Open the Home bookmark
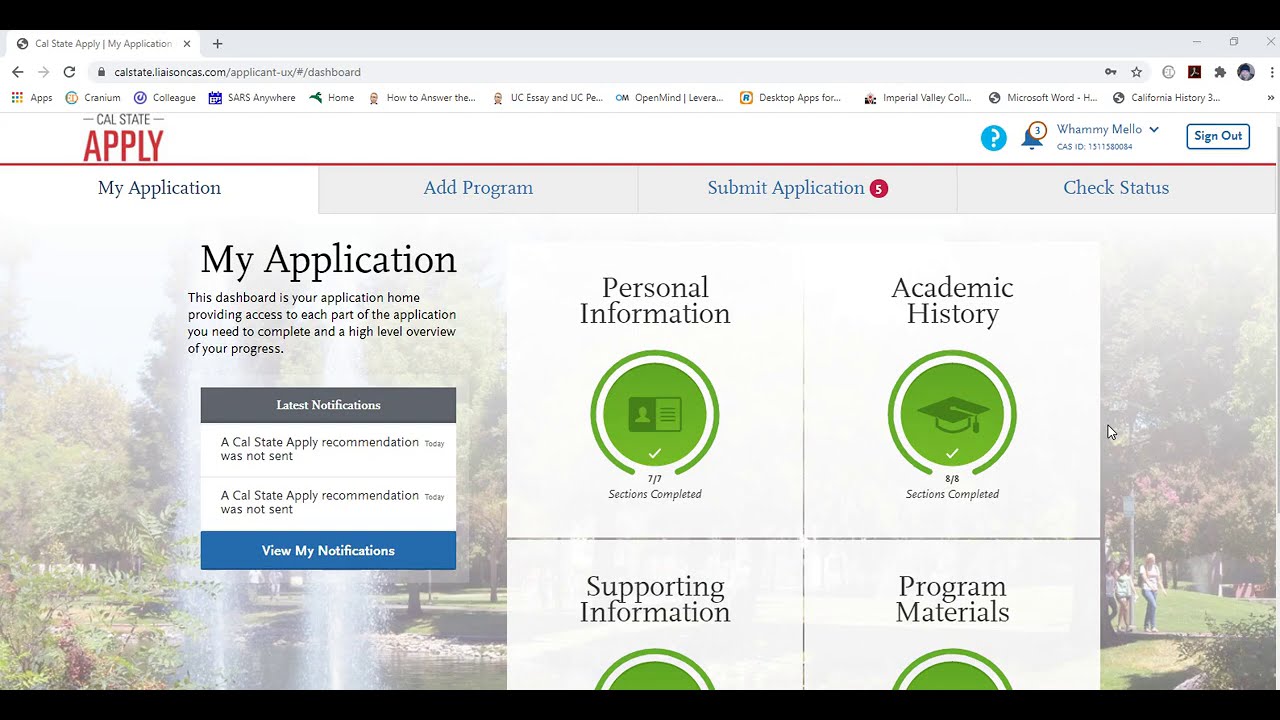The image size is (1280, 720). (332, 98)
